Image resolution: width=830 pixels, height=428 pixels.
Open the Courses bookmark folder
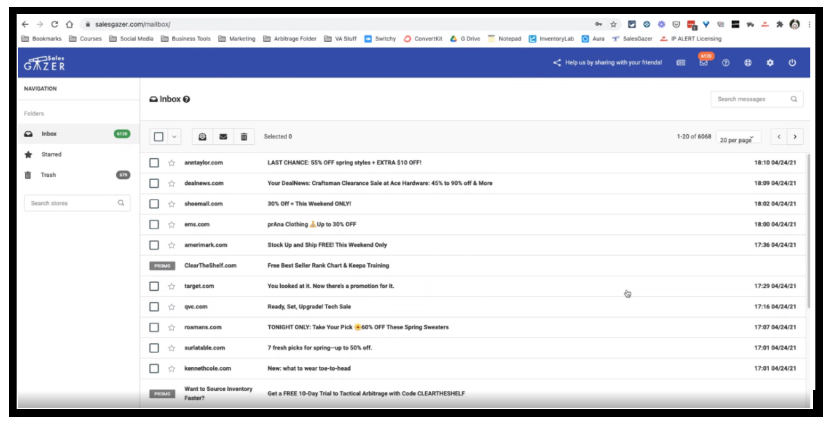click(x=85, y=39)
